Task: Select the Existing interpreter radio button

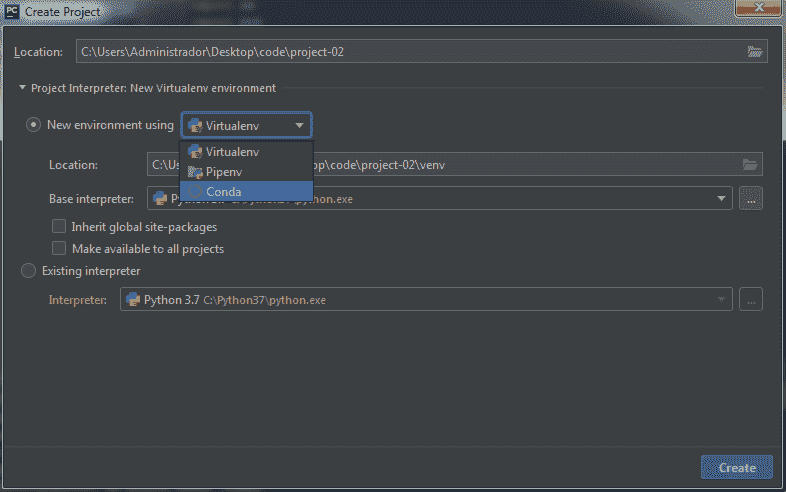Action: tap(27, 271)
